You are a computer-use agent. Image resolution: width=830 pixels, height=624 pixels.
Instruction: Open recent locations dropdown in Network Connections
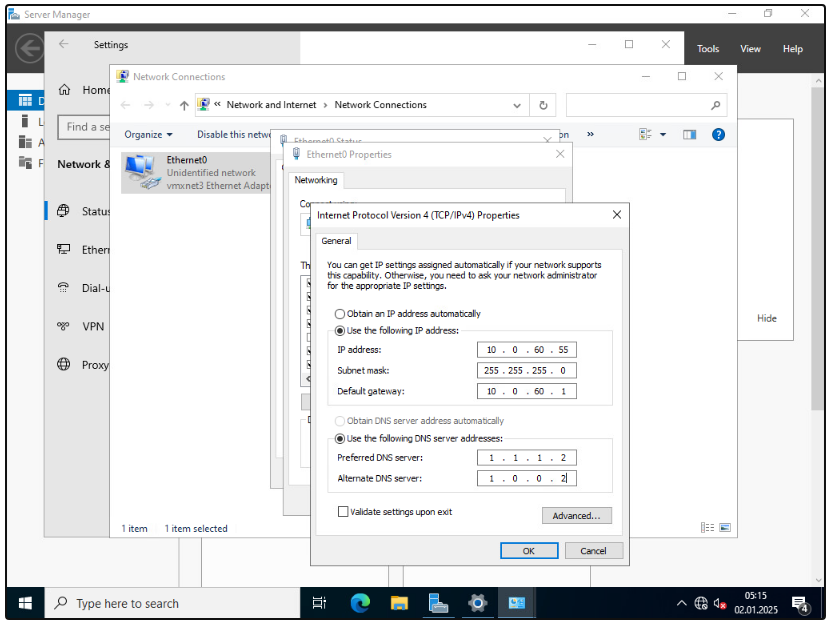[168, 105]
